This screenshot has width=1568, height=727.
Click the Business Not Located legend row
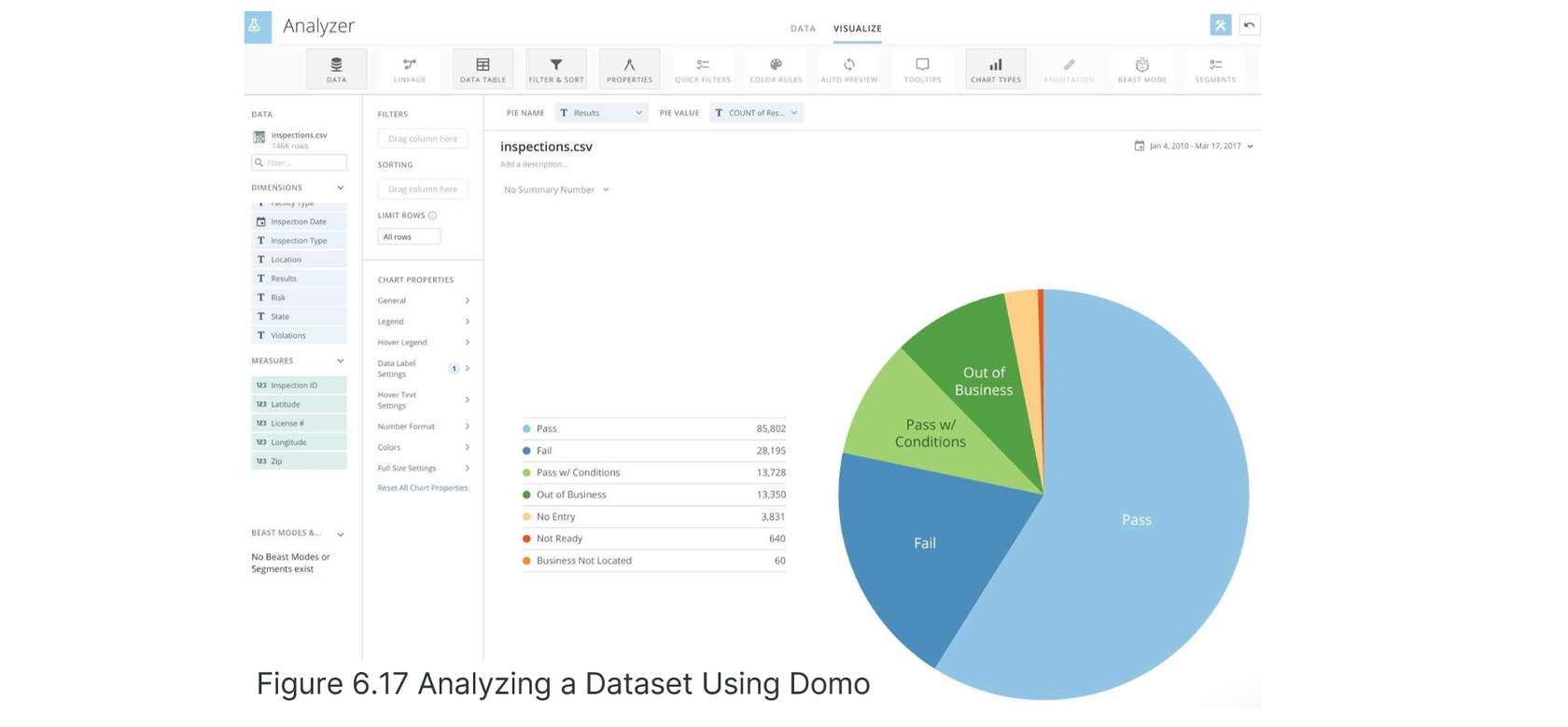[653, 561]
